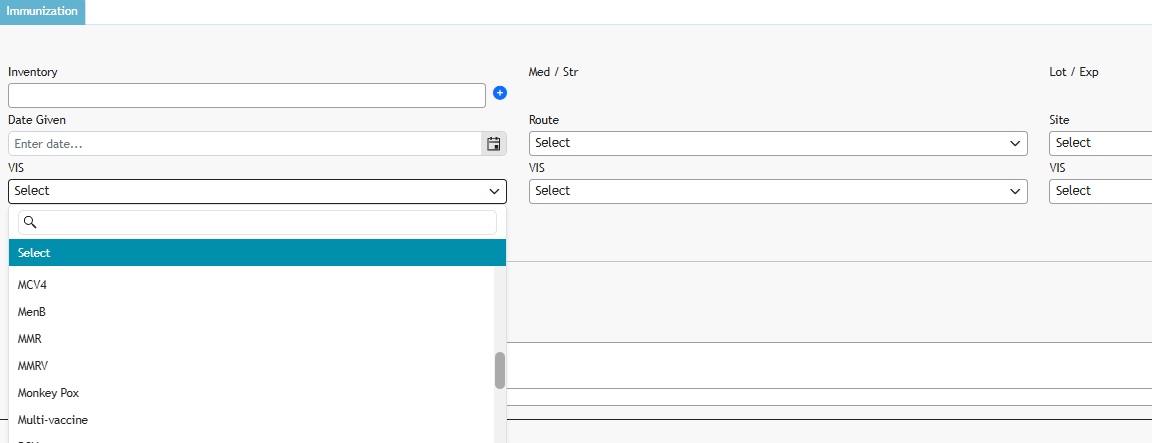Choose MenB in the VIS list
Image resolution: width=1152 pixels, height=443 pixels.
32,312
